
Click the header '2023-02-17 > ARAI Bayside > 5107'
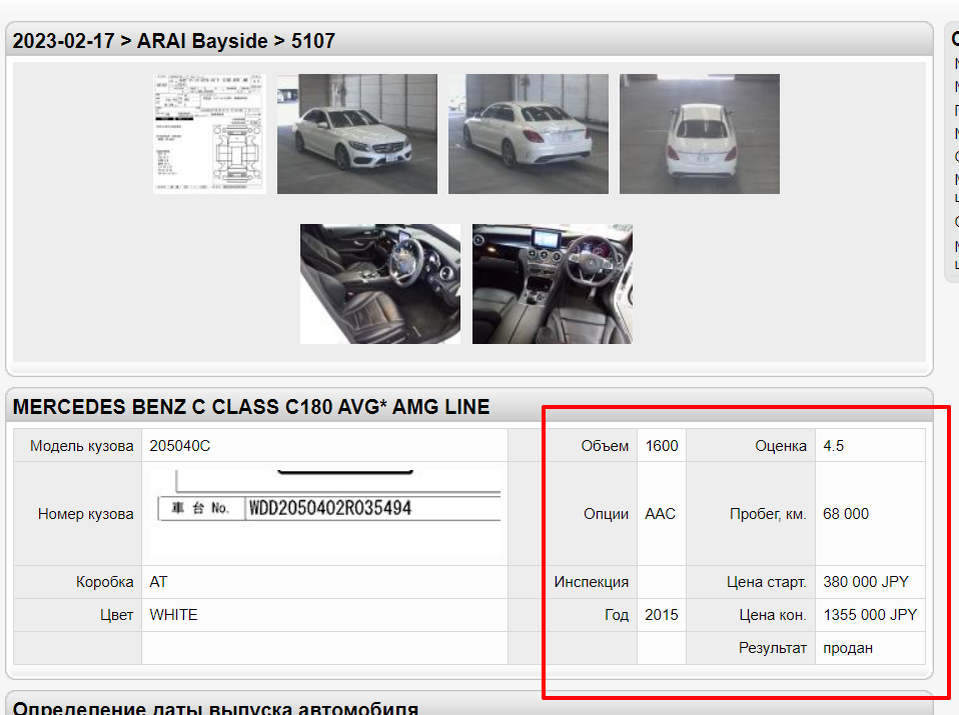click(174, 41)
